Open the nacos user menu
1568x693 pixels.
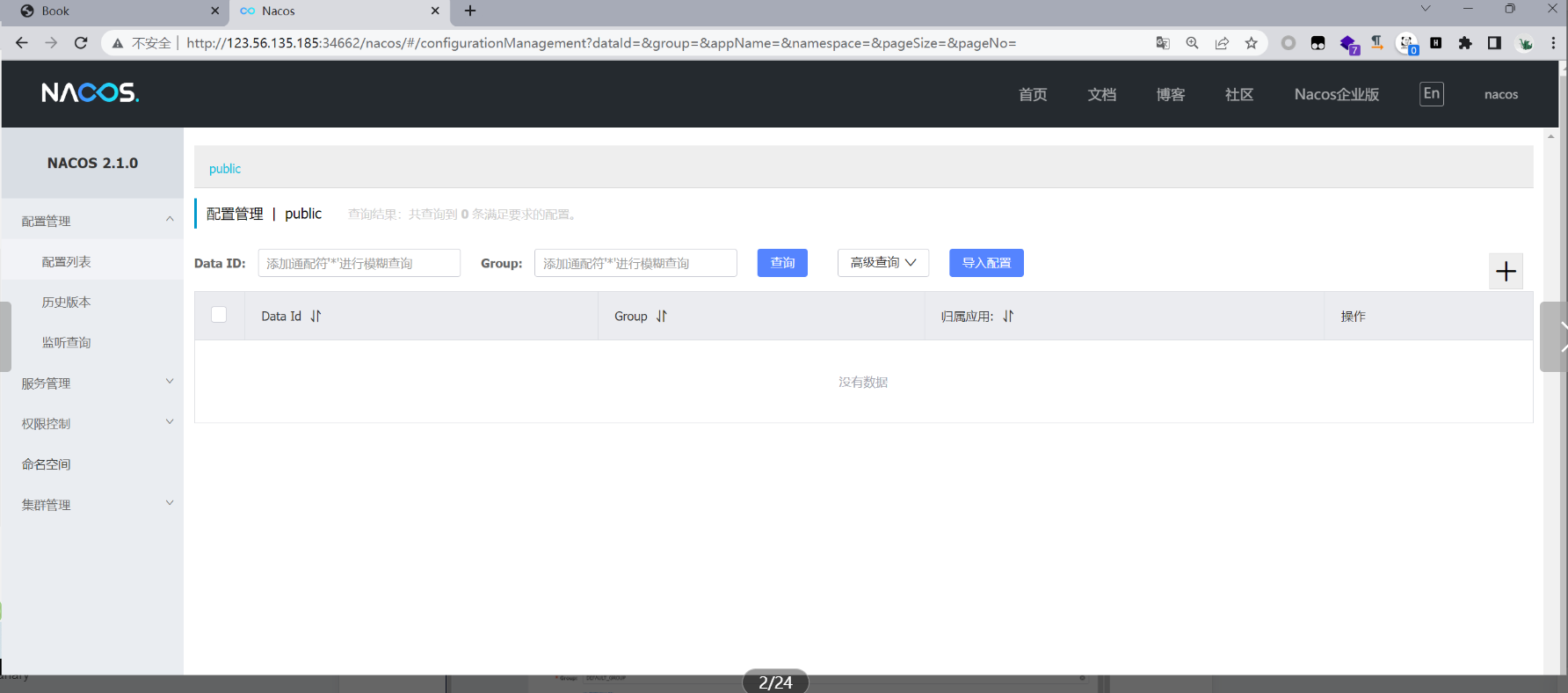pyautogui.click(x=1501, y=94)
